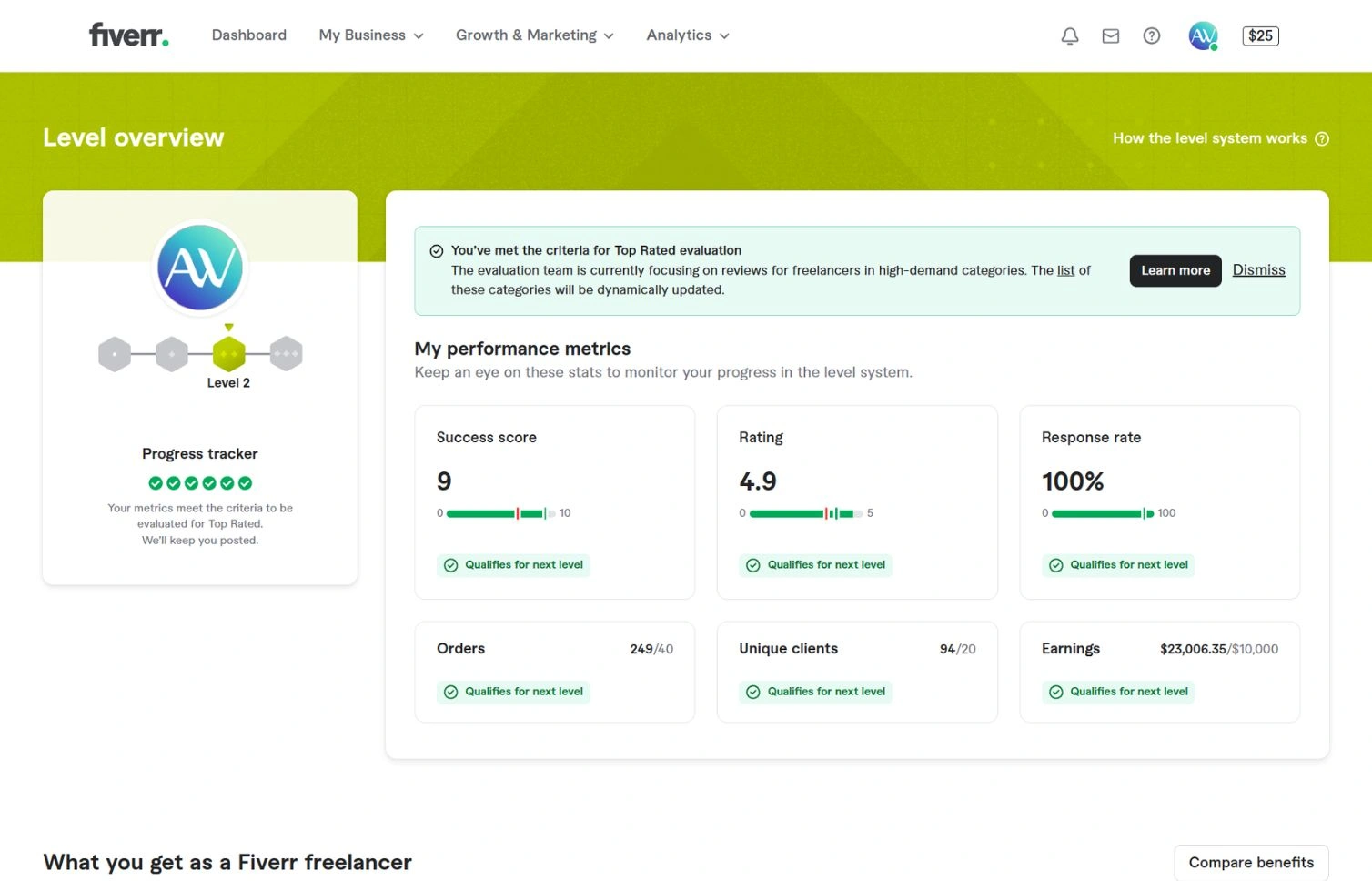Image resolution: width=1372 pixels, height=881 pixels.
Task: Click the Compare benefits button
Action: 1251,862
